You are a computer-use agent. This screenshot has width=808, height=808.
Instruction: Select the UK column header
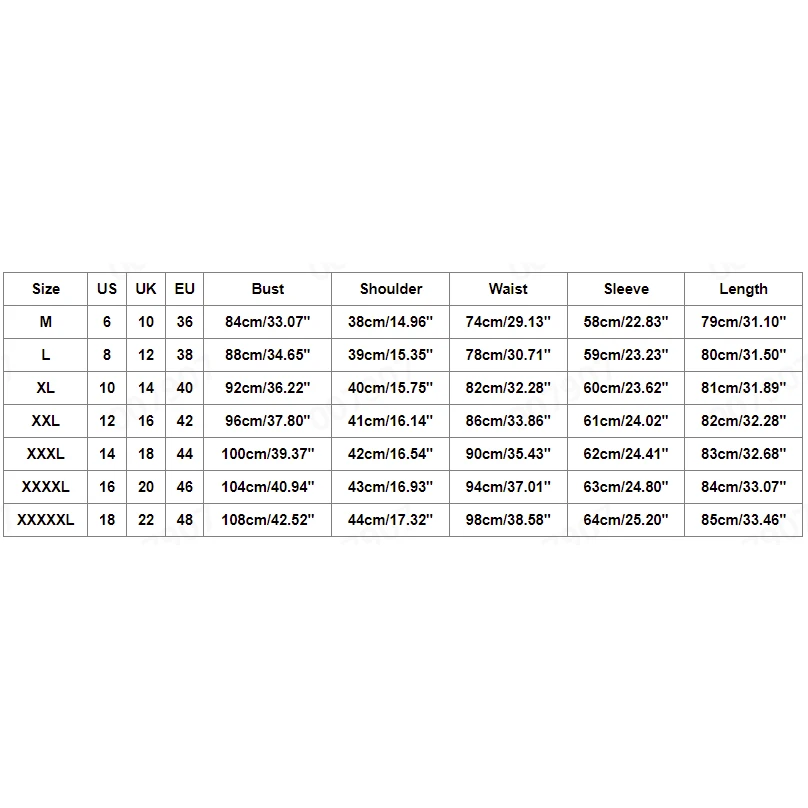(x=146, y=289)
